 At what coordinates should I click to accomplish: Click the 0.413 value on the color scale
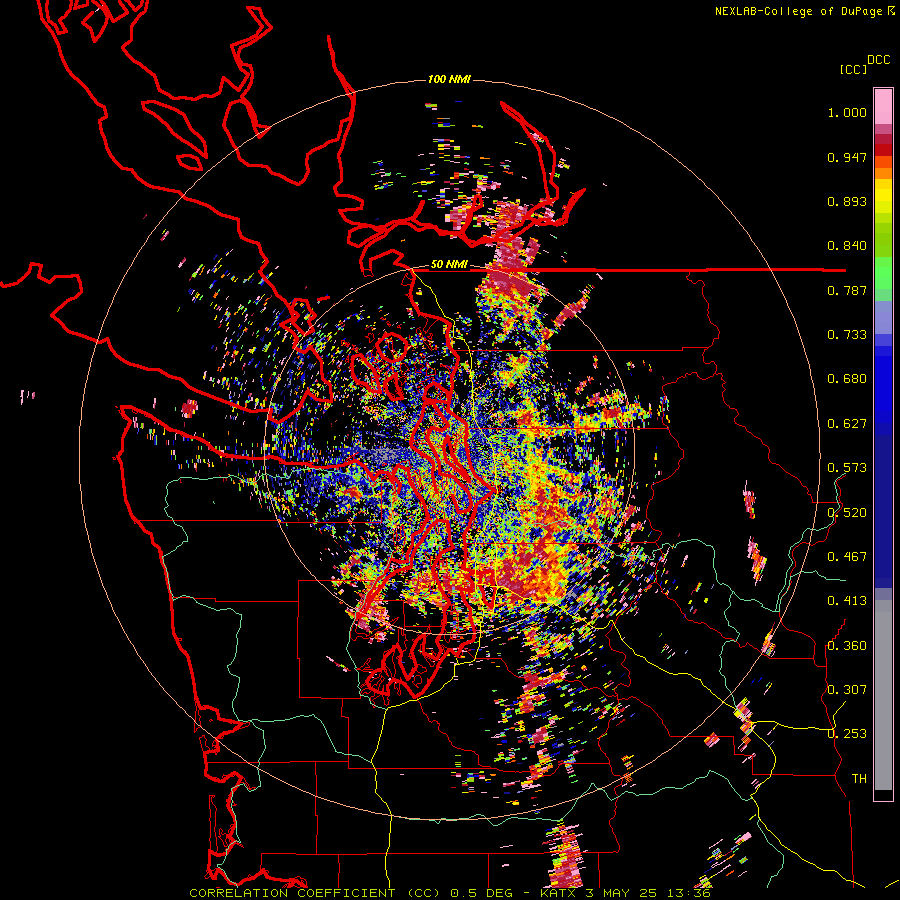(x=847, y=601)
